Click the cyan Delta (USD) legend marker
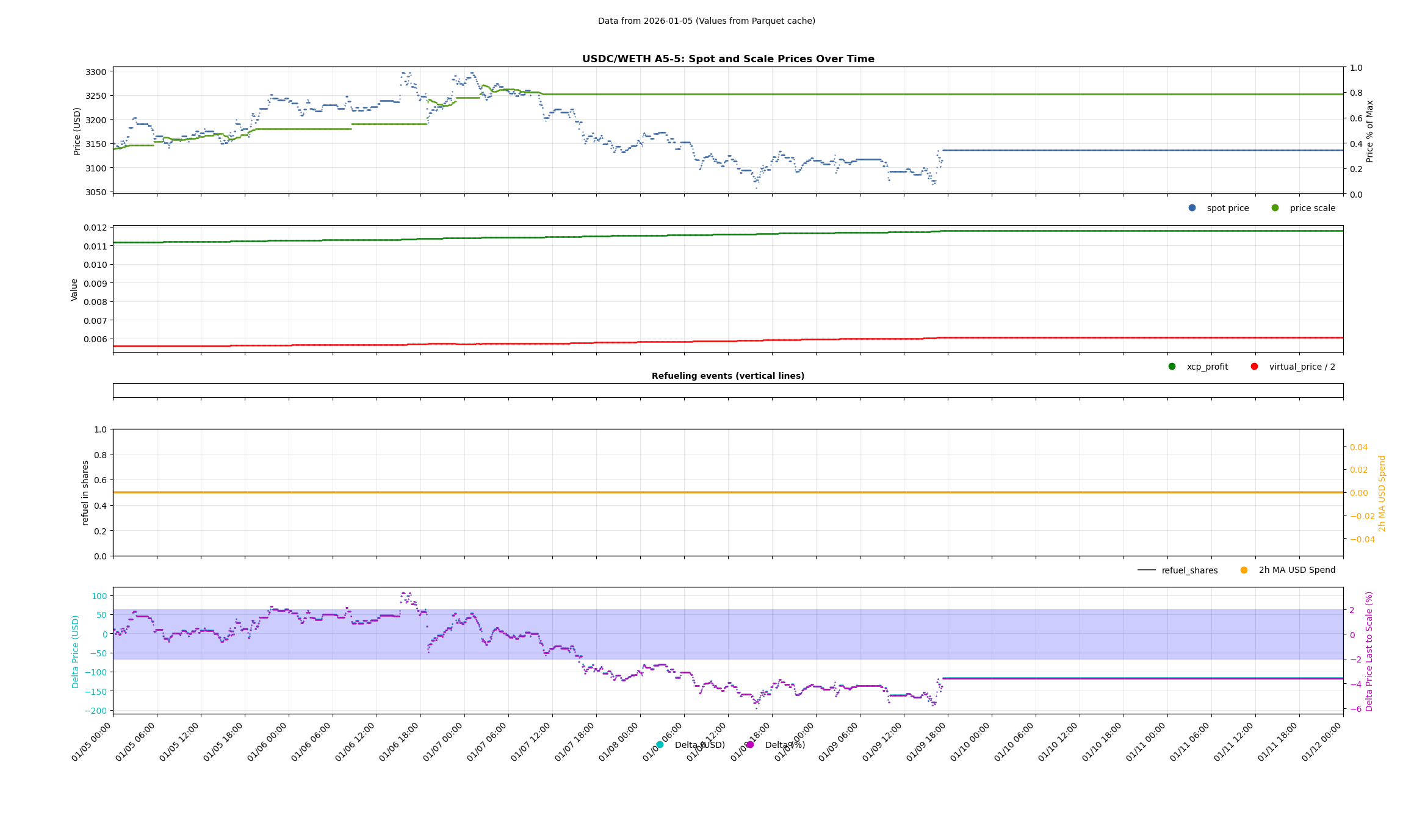 (660, 745)
